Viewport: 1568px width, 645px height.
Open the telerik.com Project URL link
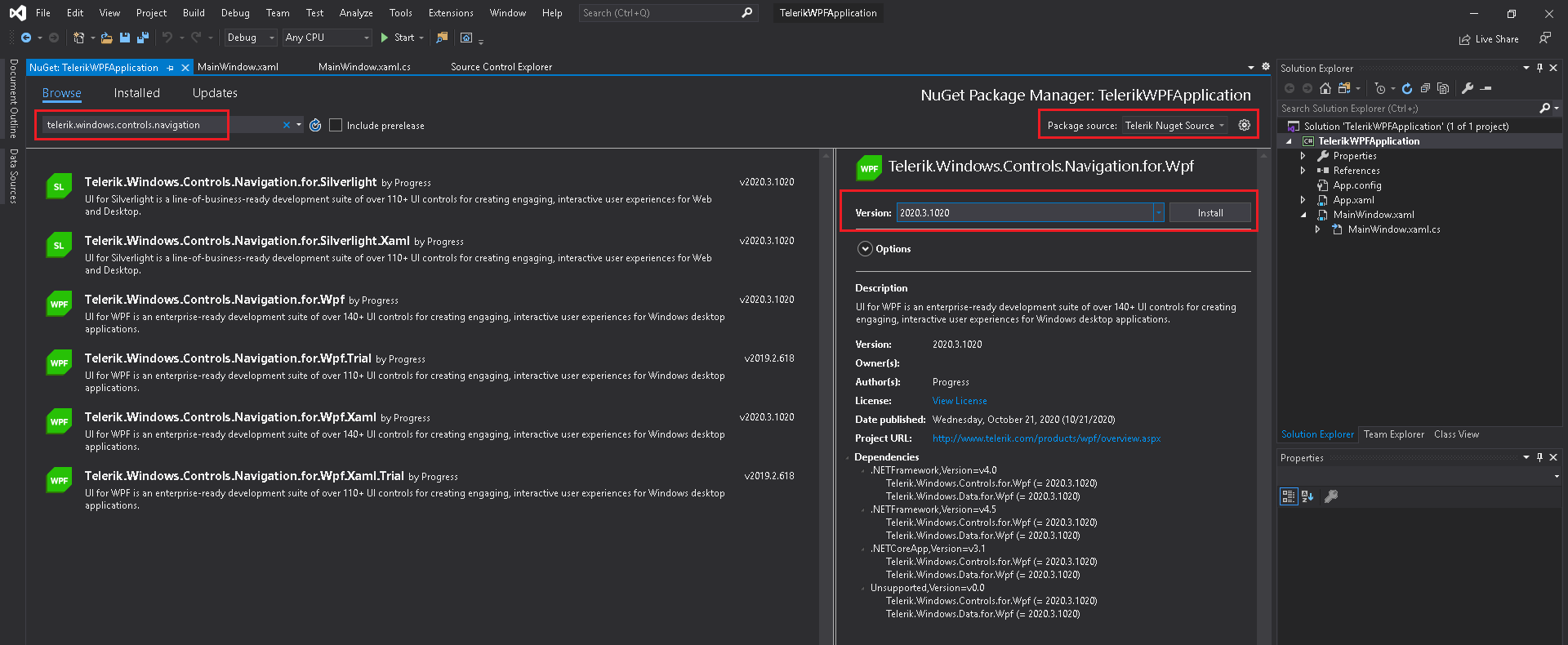tap(1046, 438)
